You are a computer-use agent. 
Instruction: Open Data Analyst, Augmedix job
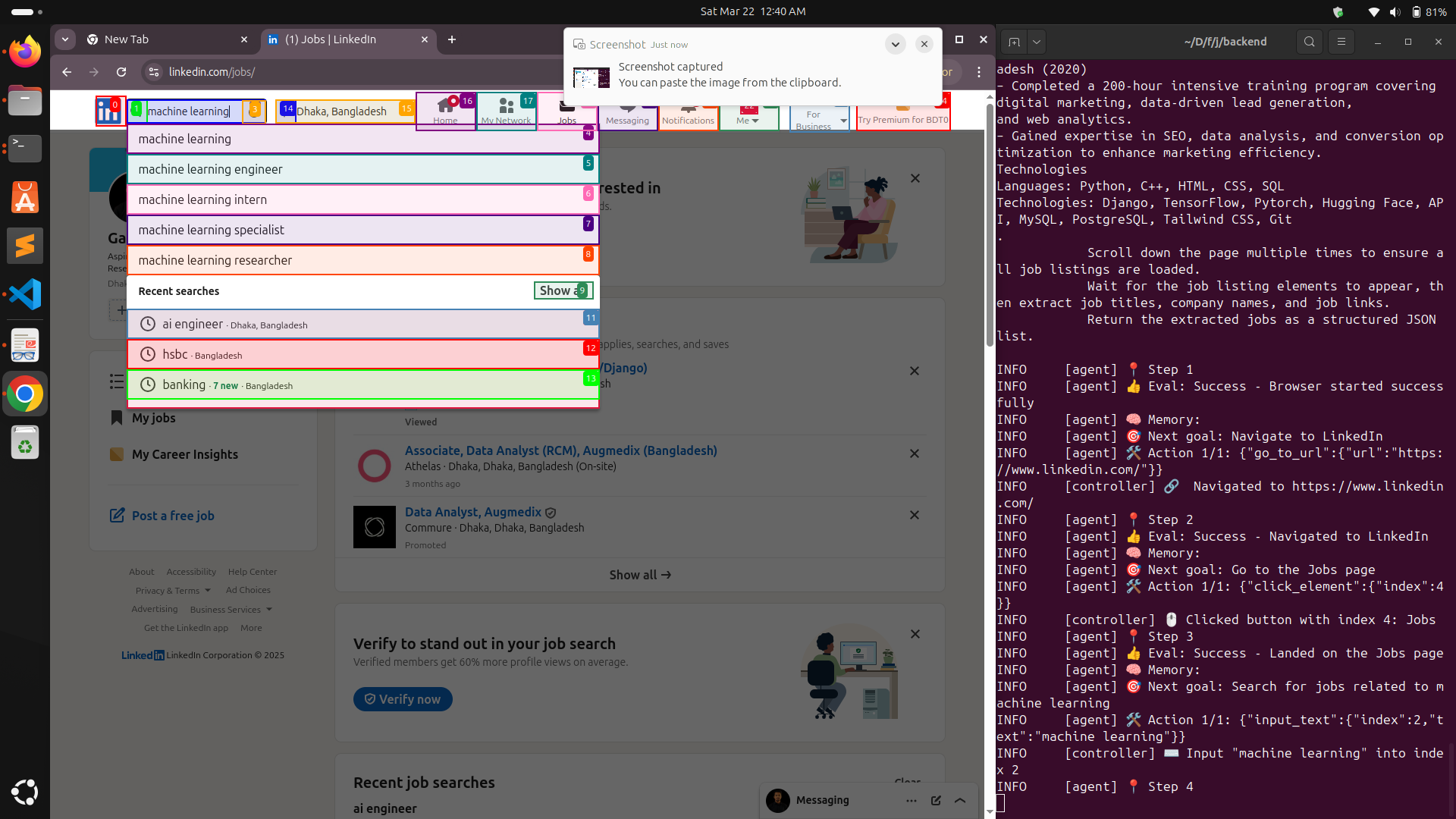pyautogui.click(x=473, y=512)
